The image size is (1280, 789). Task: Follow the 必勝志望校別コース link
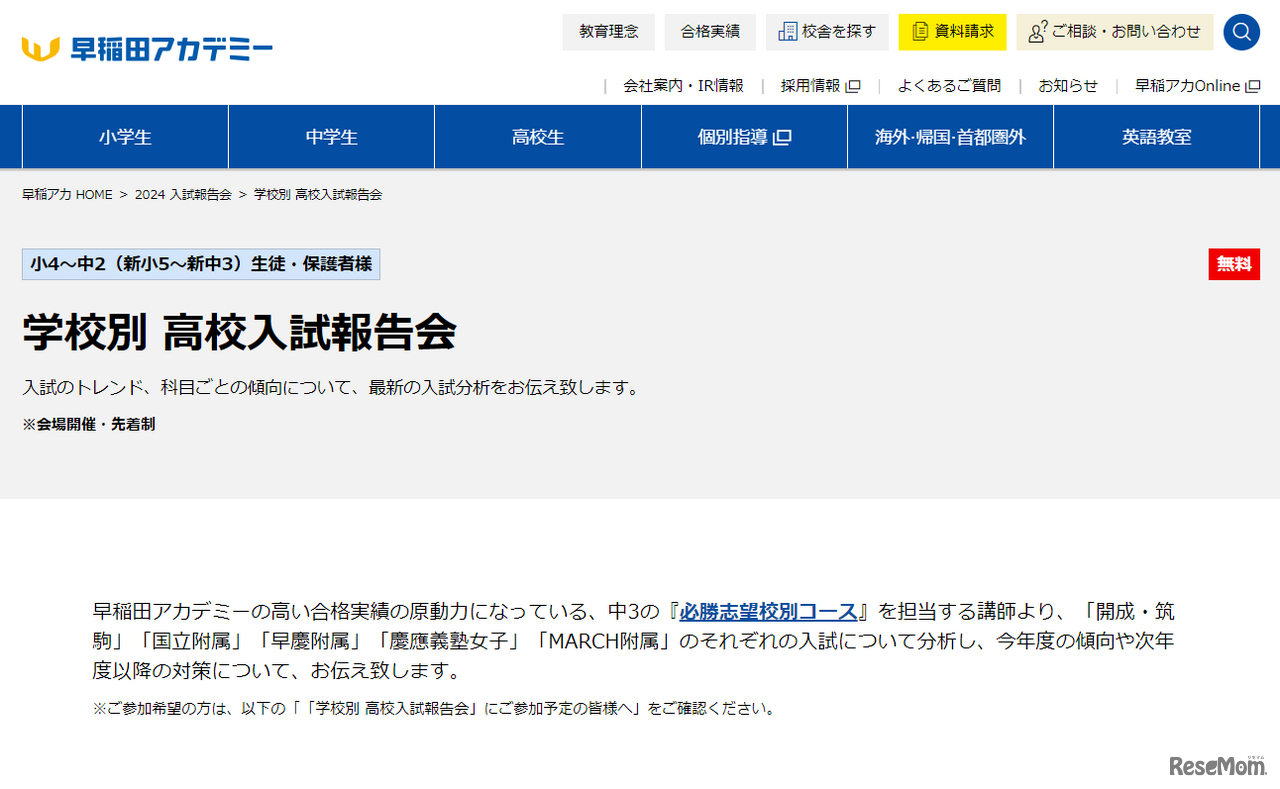point(769,612)
